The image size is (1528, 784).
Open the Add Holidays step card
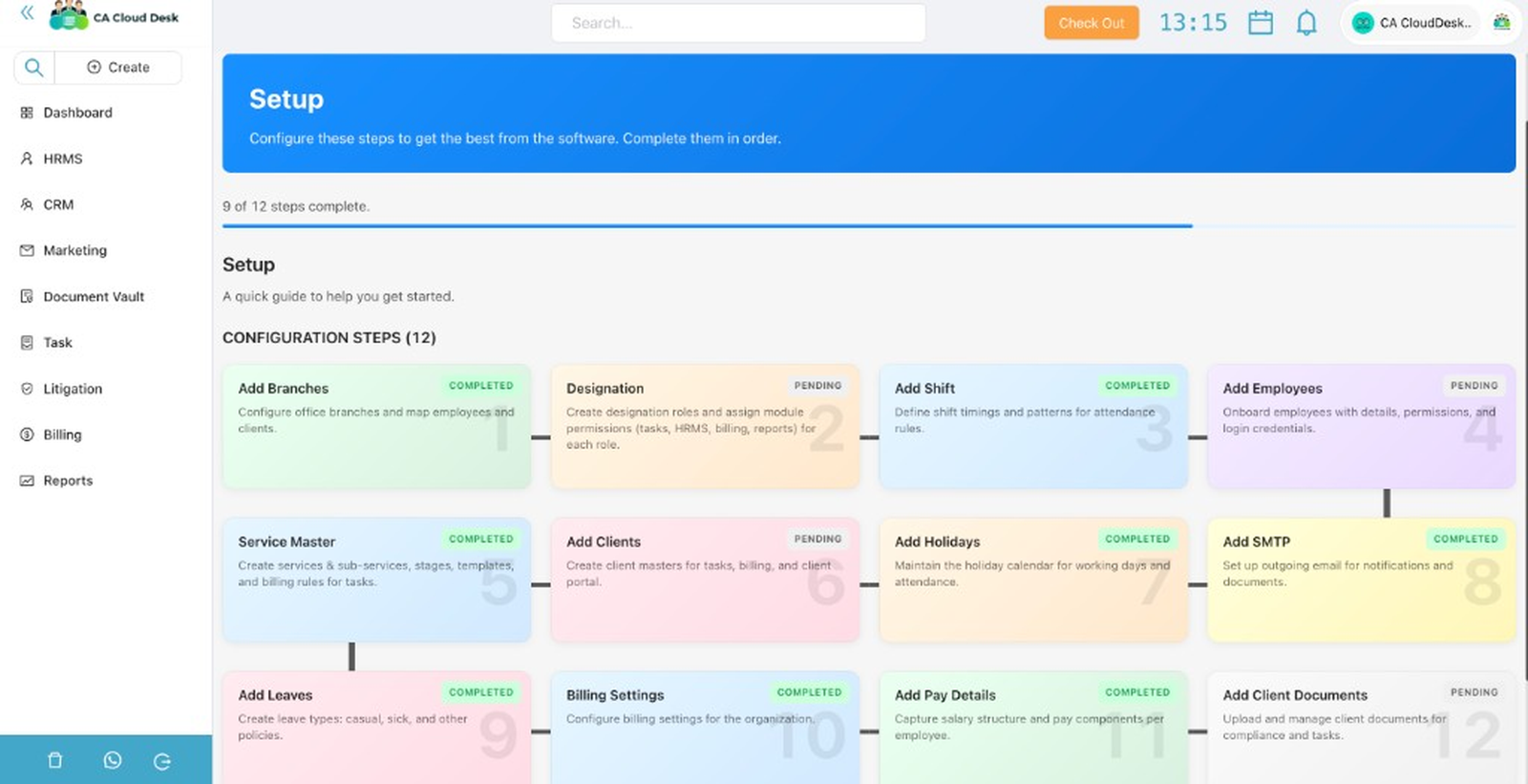point(1033,580)
